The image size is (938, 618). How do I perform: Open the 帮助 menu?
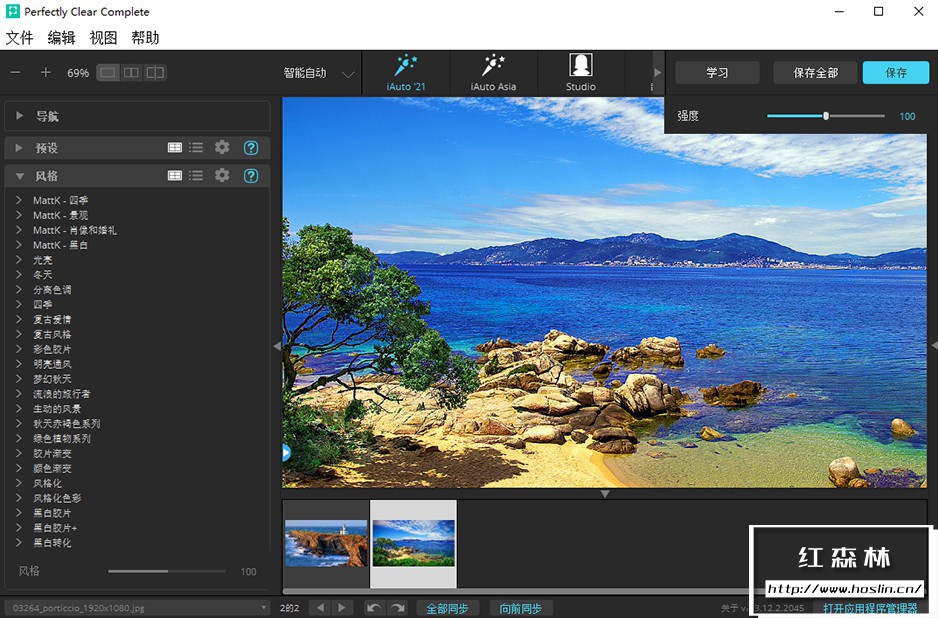145,38
